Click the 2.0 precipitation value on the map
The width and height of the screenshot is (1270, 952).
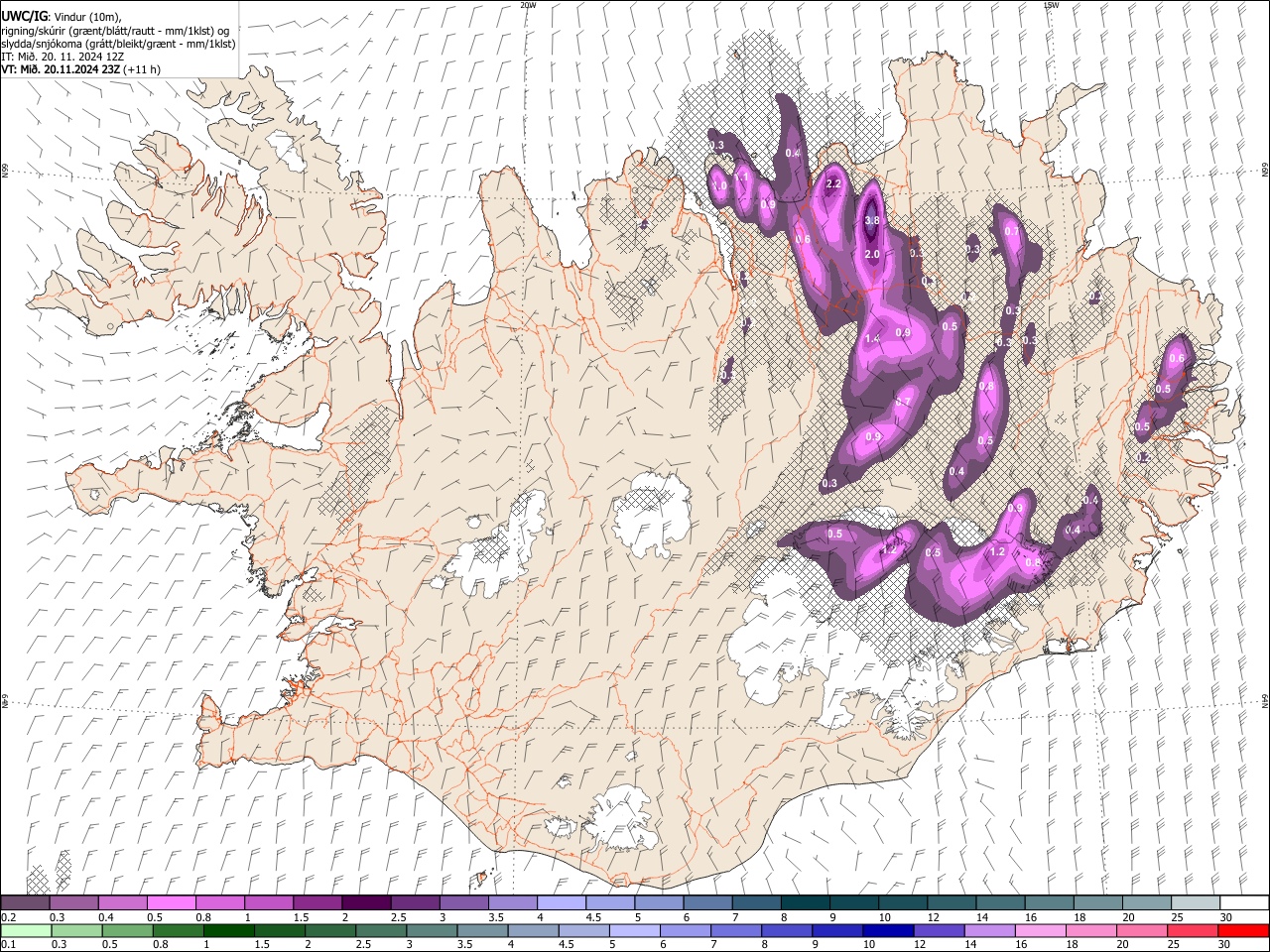point(872,254)
